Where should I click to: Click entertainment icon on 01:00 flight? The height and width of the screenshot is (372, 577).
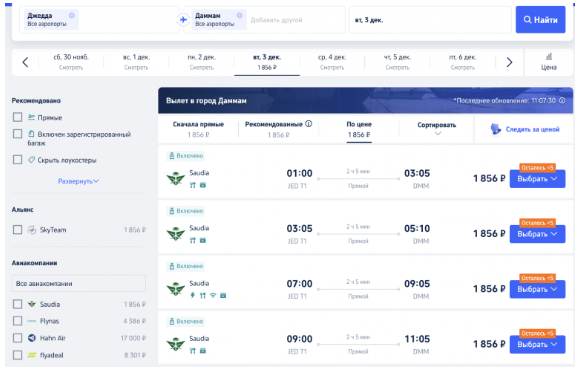click(x=203, y=185)
